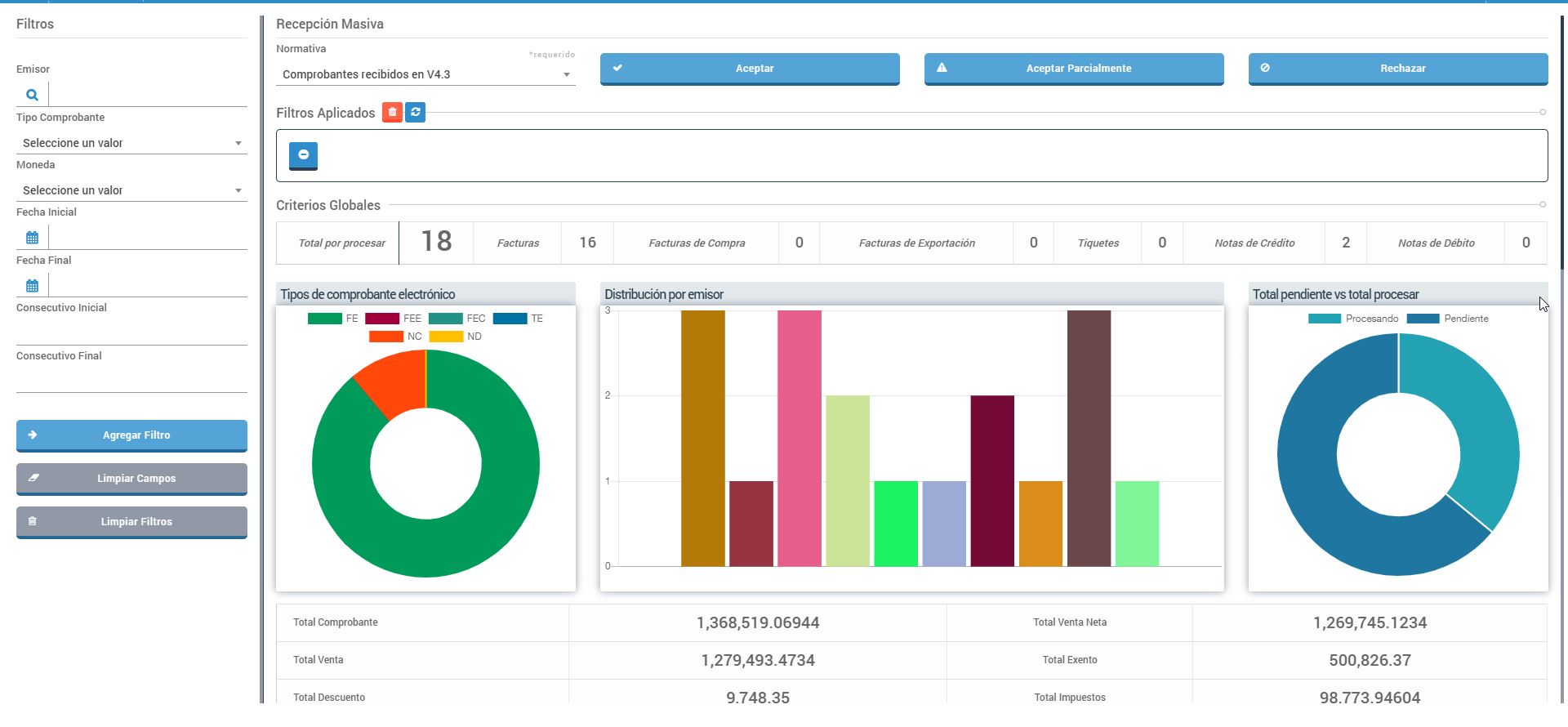The height and width of the screenshot is (727, 1568).
Task: Toggle the Procesando legend series
Action: point(1354,319)
